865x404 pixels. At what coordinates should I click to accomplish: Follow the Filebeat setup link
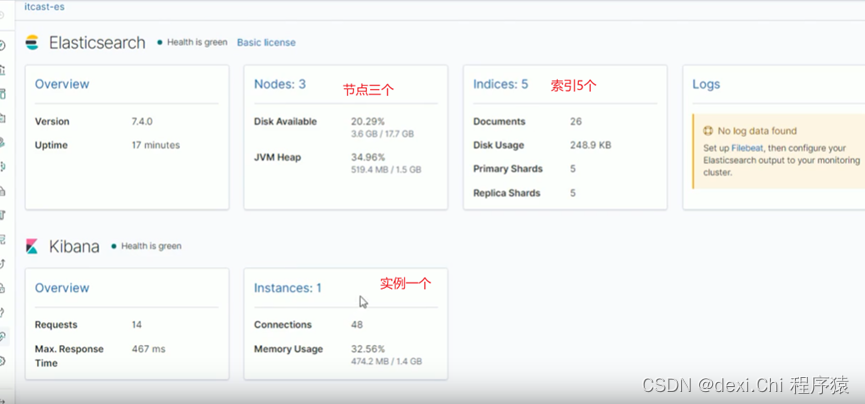747,148
